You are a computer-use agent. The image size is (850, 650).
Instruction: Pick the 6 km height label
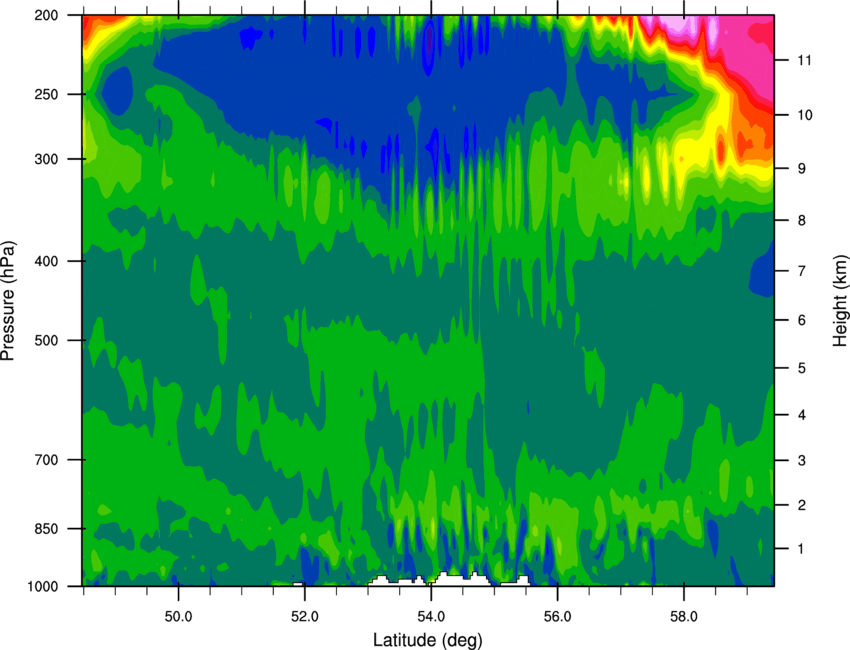pyautogui.click(x=802, y=320)
